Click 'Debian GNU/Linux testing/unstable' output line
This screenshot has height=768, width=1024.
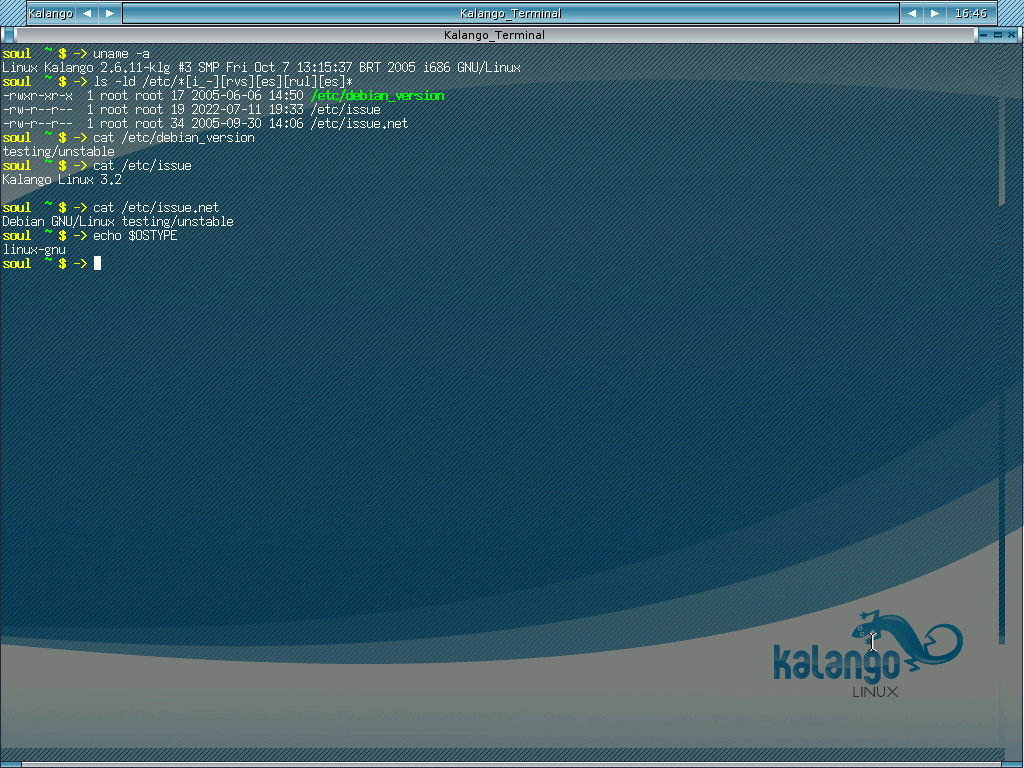[x=118, y=221]
